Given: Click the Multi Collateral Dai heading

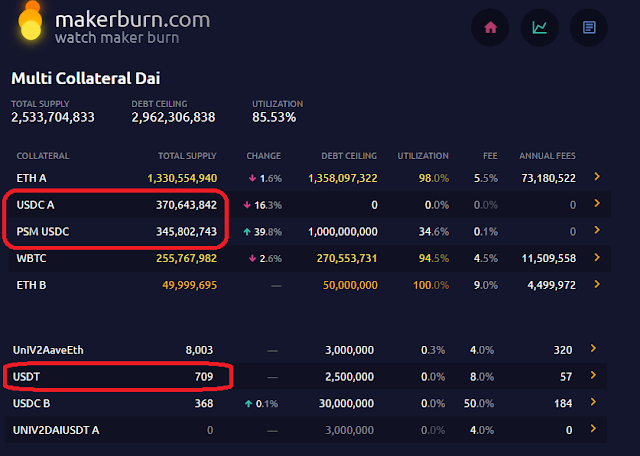Looking at the screenshot, I should 86,78.
